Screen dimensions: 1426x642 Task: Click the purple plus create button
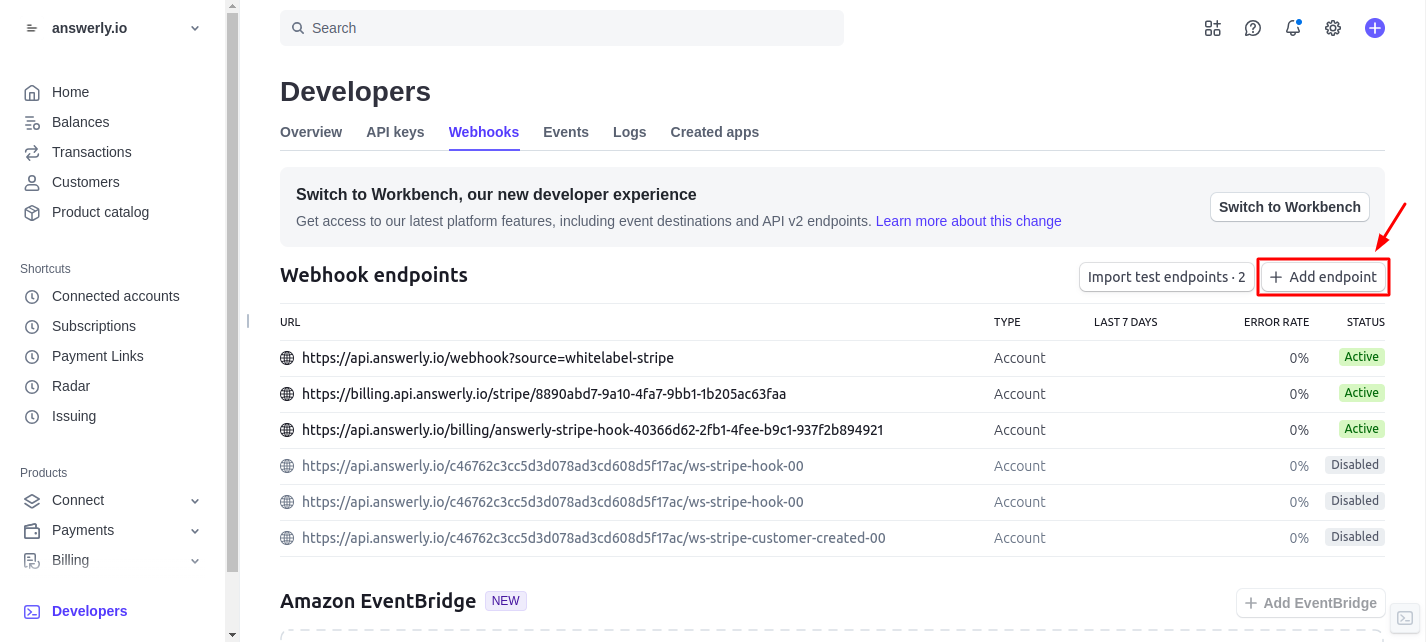pyautogui.click(x=1375, y=28)
